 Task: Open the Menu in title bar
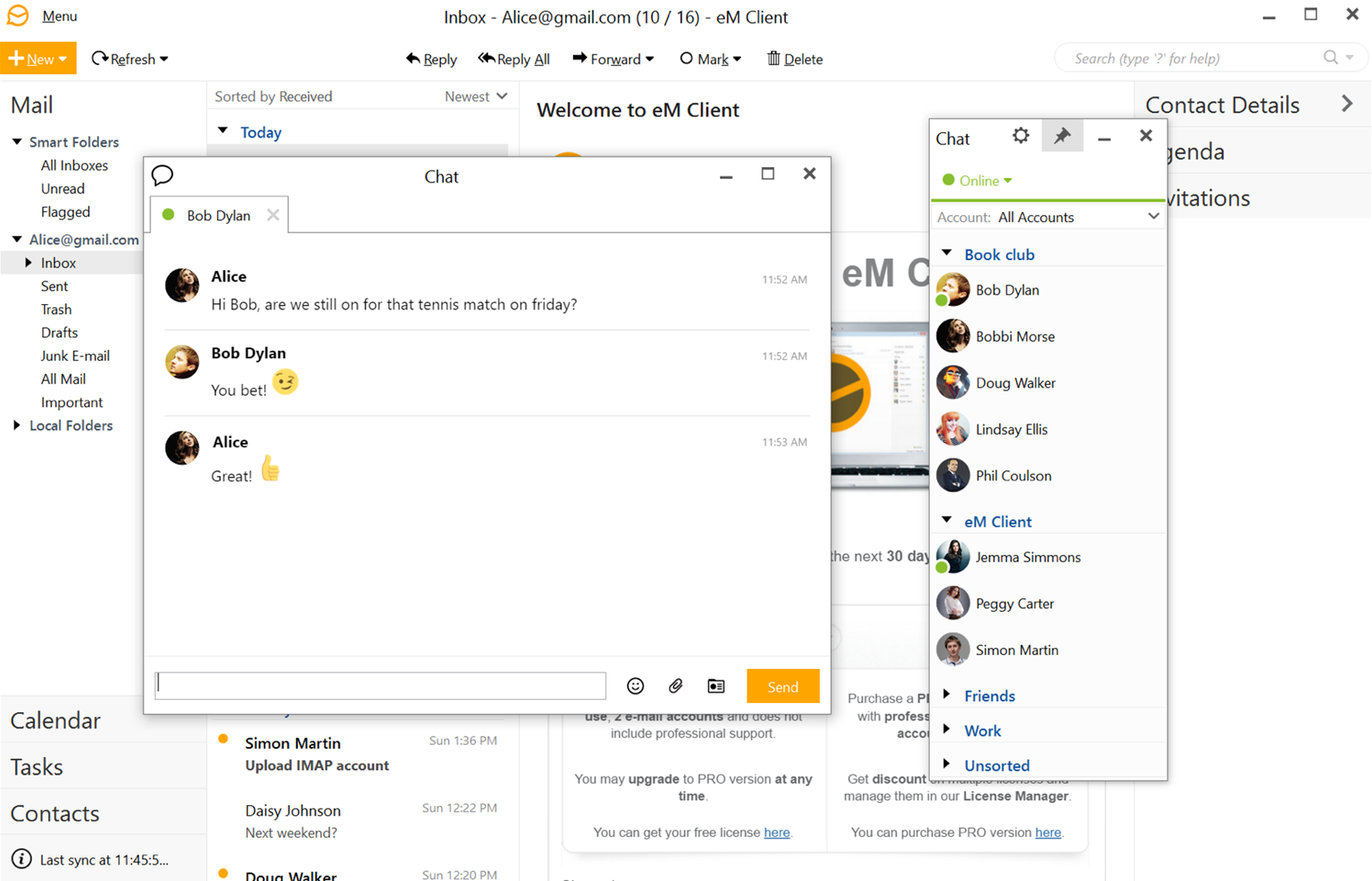(x=60, y=16)
